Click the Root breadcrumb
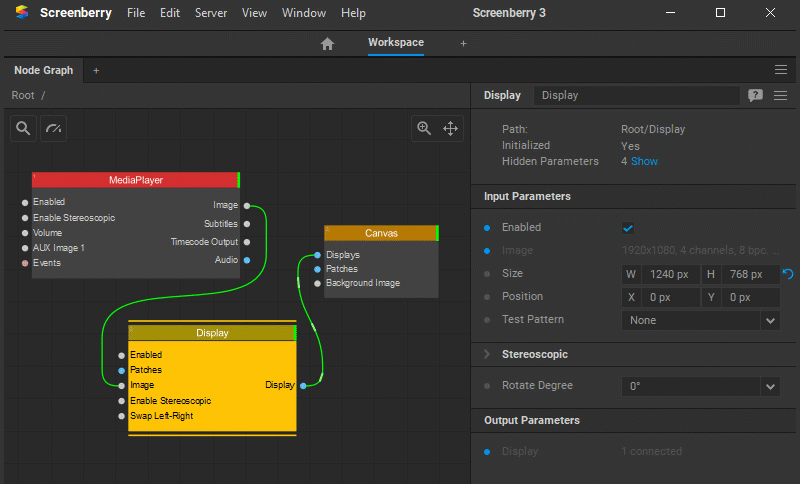Screen dimensions: 800x484 [23, 95]
